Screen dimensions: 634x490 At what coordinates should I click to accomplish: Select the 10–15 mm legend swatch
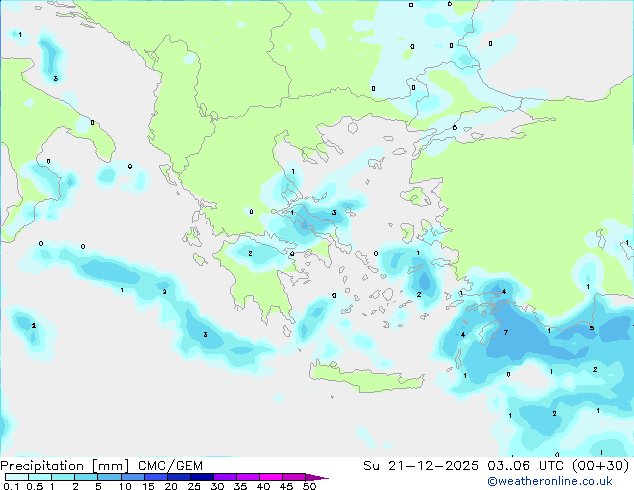(132, 477)
